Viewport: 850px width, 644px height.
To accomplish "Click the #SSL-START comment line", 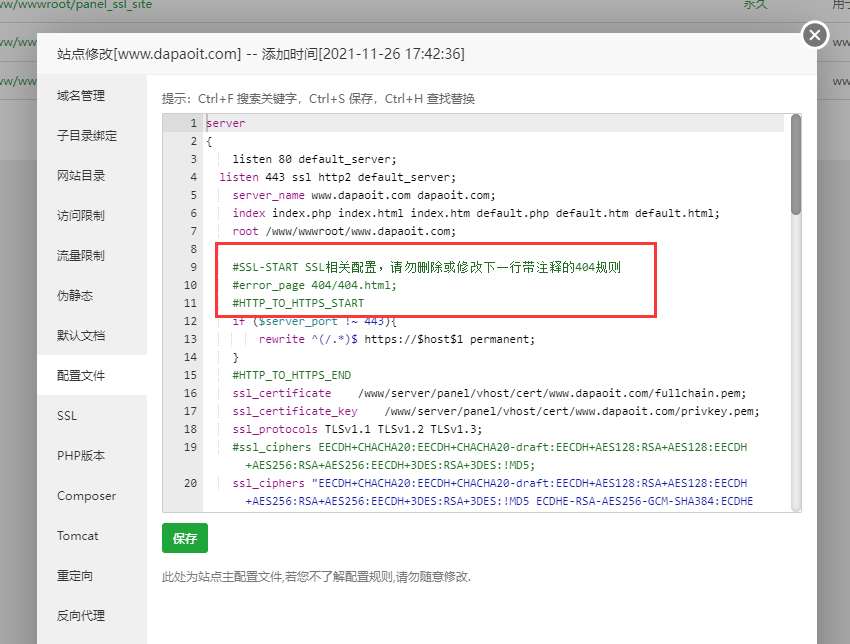I will pos(427,267).
